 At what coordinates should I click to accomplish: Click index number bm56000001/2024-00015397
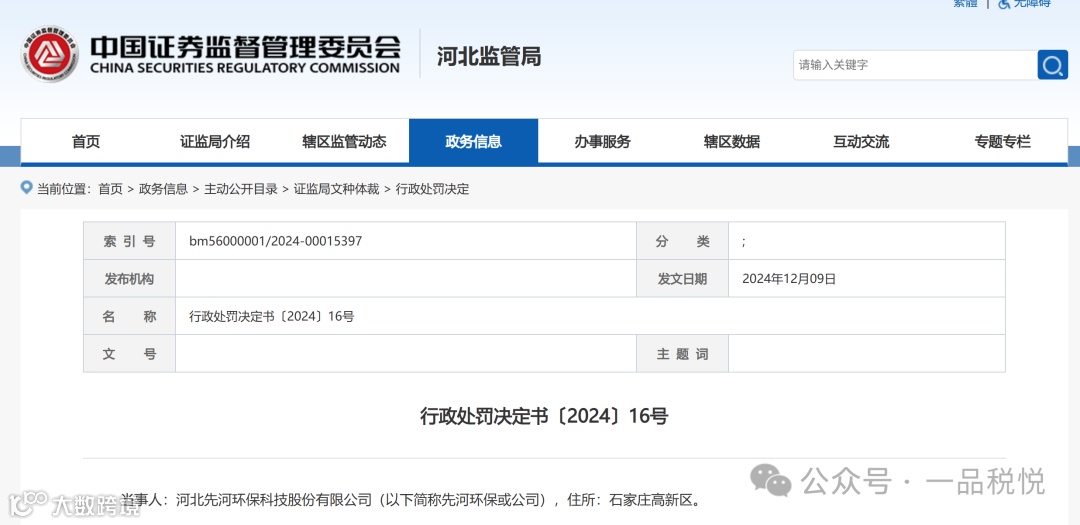[x=276, y=241]
